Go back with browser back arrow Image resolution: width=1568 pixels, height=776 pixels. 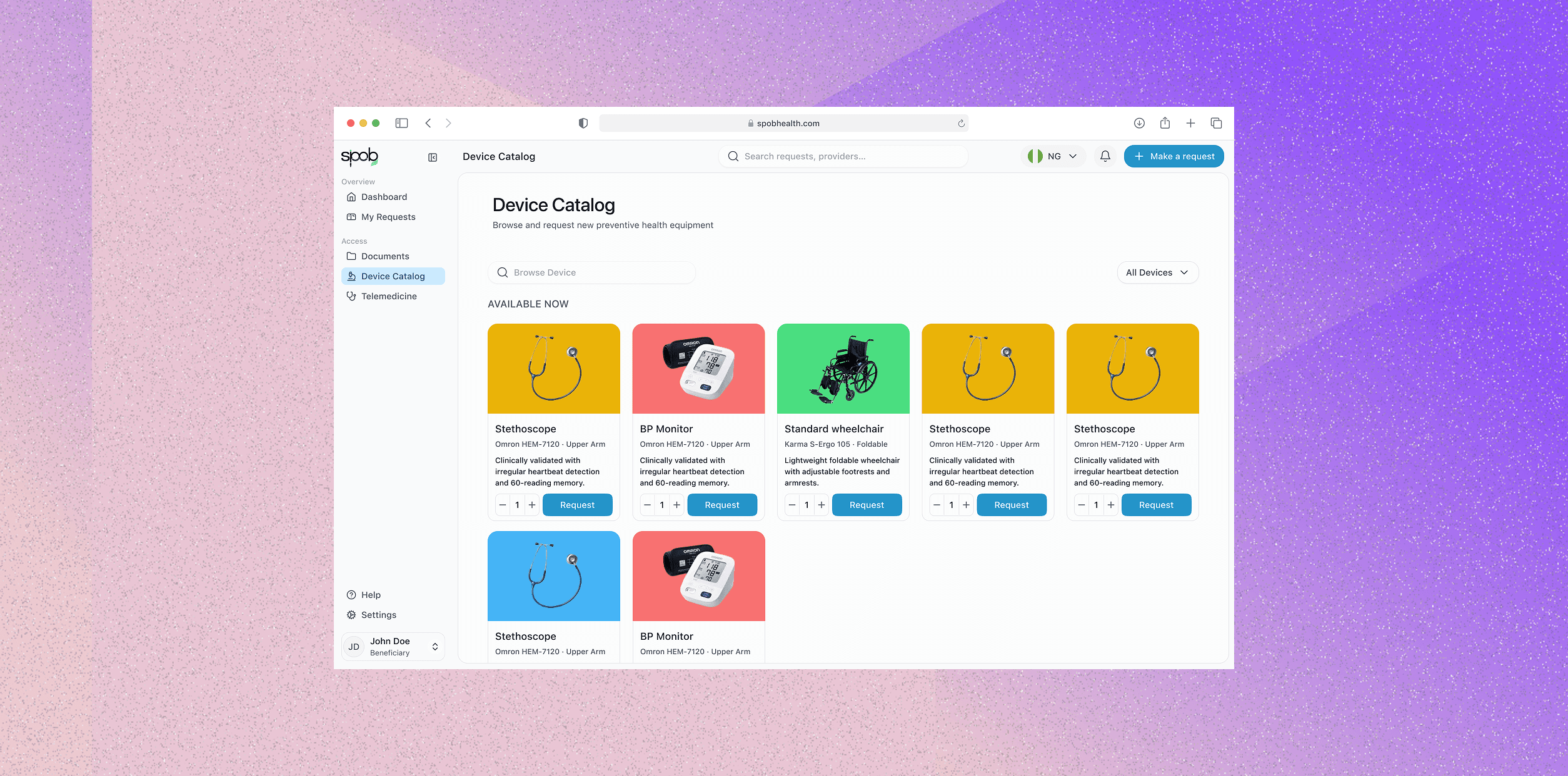428,123
